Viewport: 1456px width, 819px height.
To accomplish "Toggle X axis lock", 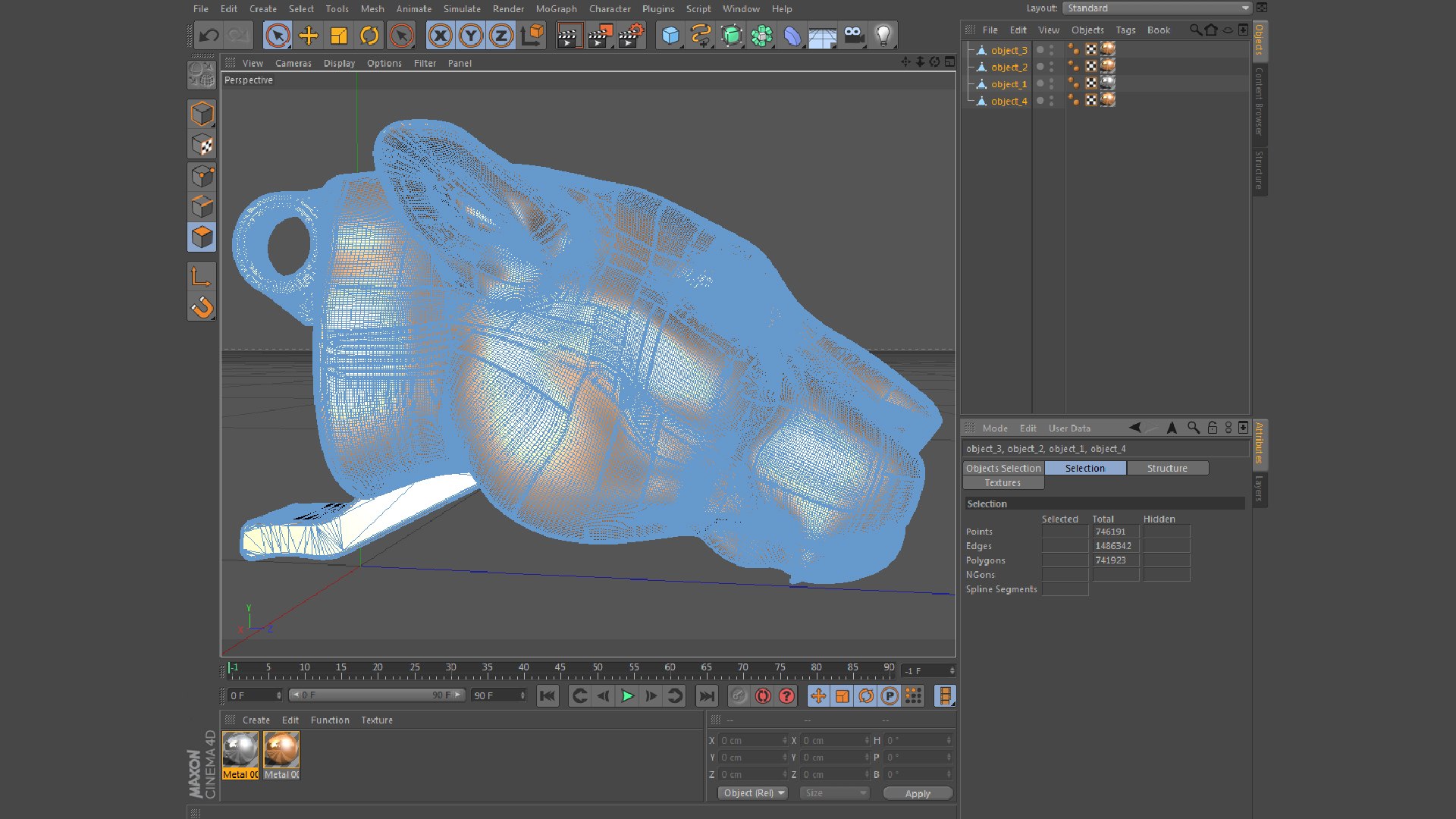I will tap(441, 36).
